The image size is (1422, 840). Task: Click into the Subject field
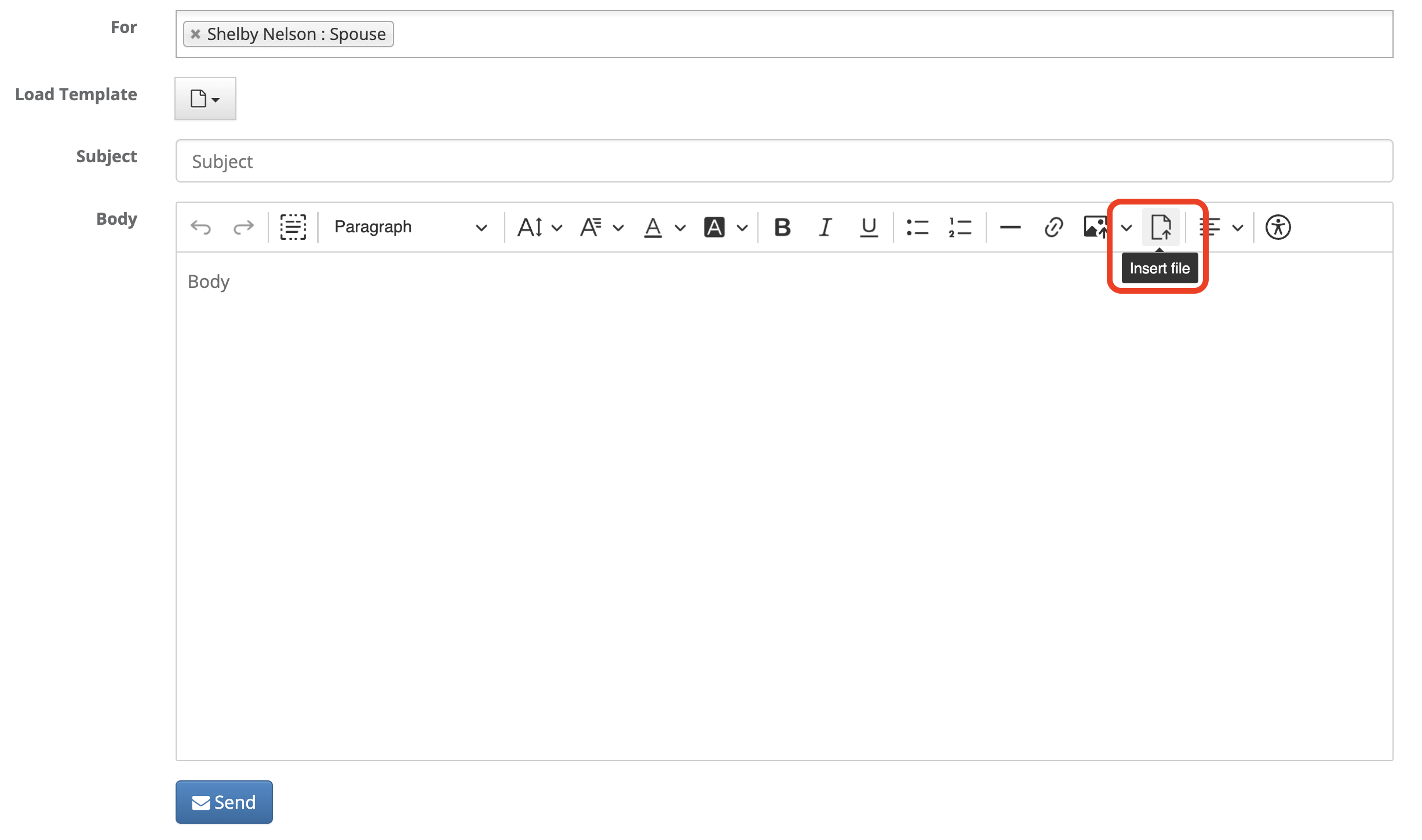click(x=783, y=161)
